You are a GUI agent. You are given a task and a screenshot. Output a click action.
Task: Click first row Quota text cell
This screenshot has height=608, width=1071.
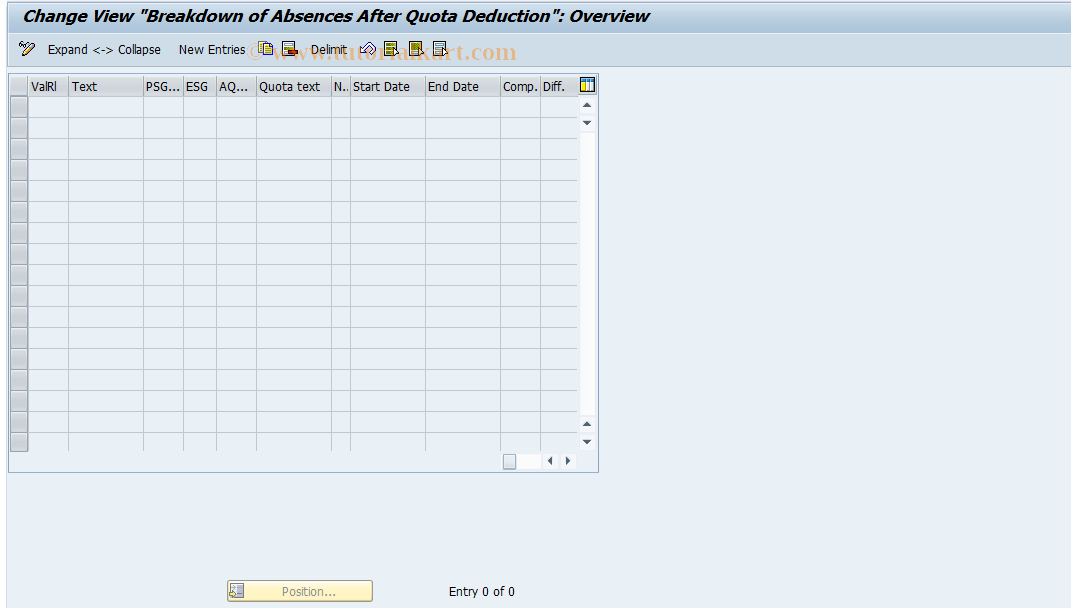(x=294, y=107)
